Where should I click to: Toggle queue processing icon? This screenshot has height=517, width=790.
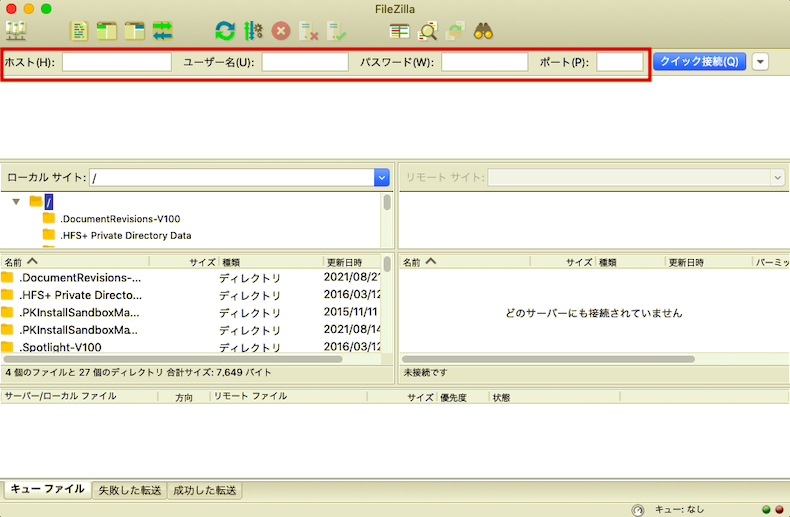point(253,31)
